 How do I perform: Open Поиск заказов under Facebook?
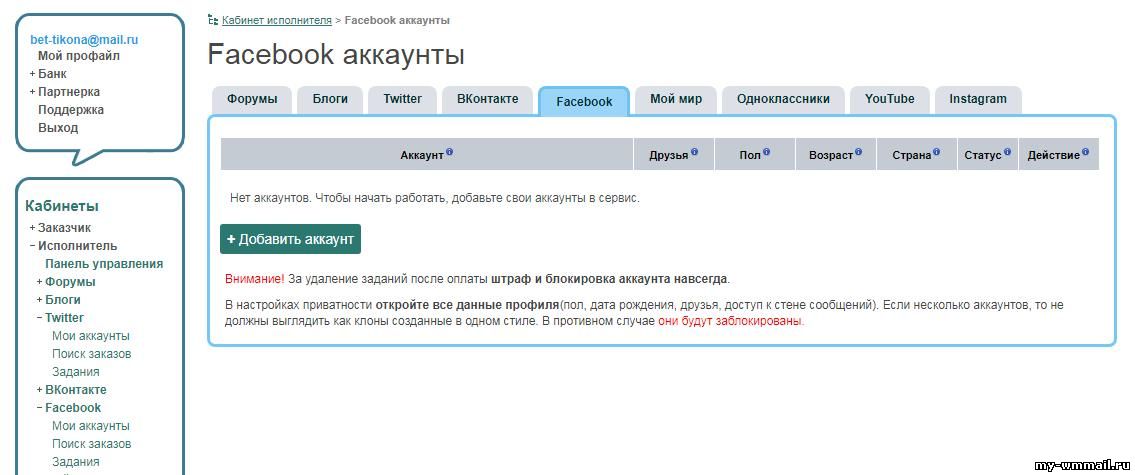[91, 444]
